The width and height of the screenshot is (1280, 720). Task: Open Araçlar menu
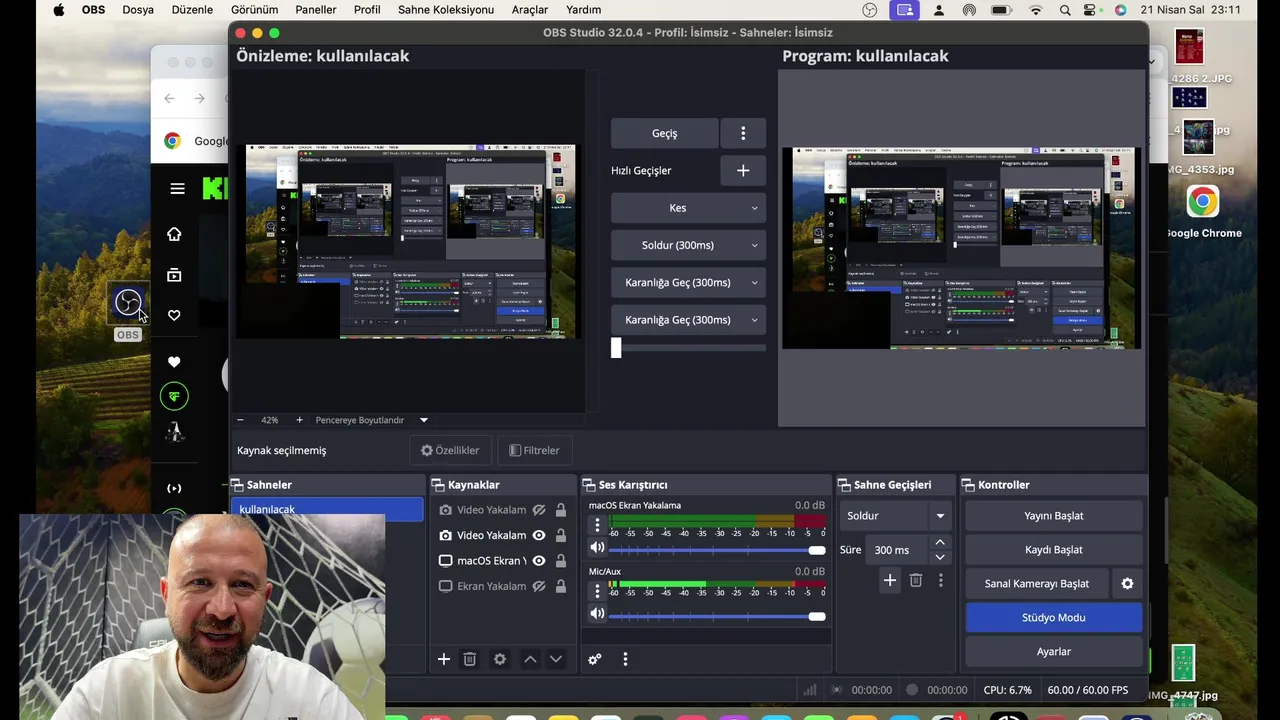[x=529, y=10]
